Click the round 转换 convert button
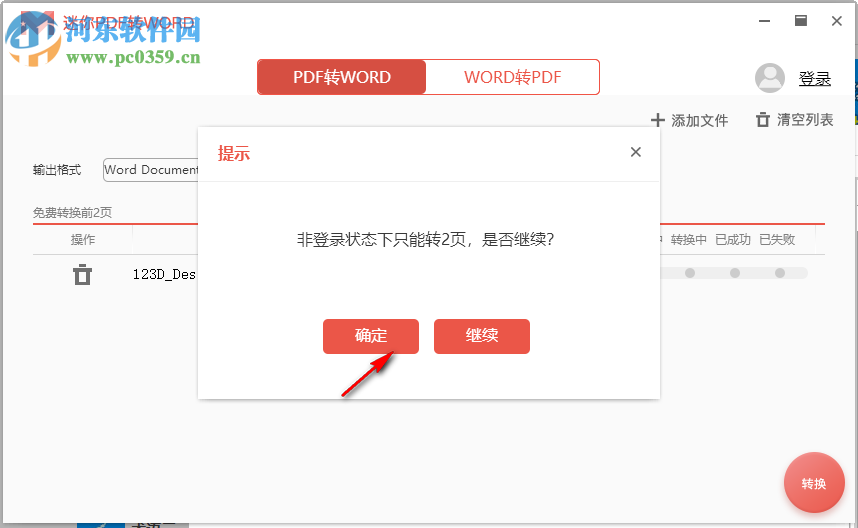This screenshot has width=858, height=528. coord(814,483)
